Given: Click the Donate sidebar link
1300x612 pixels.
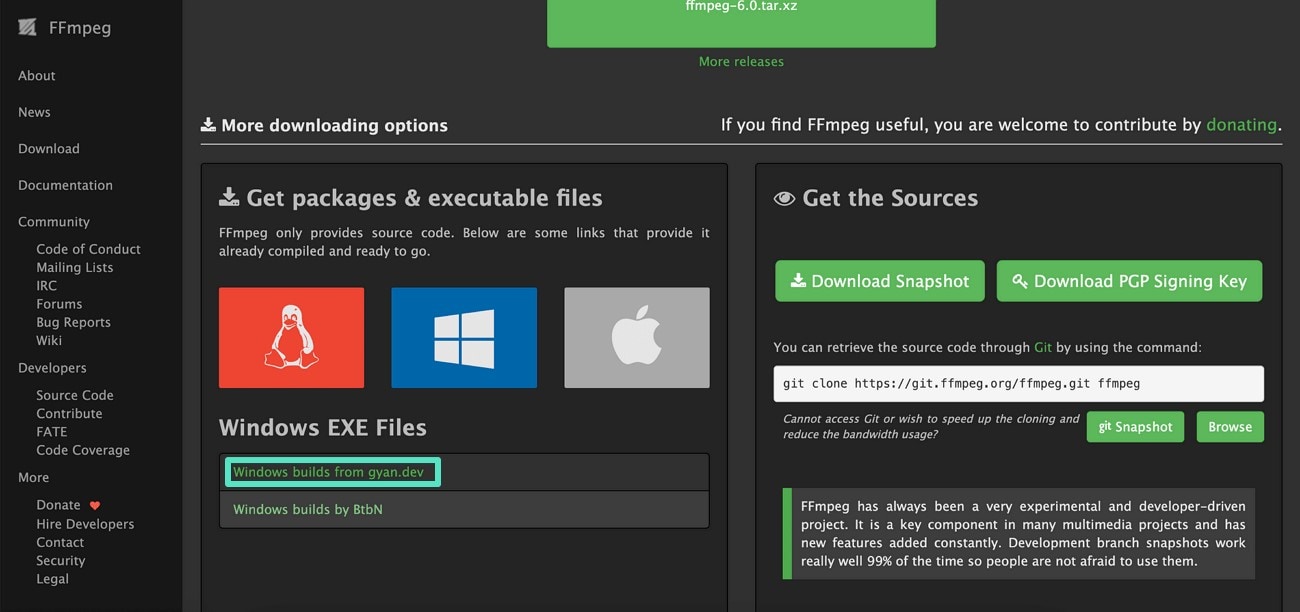Looking at the screenshot, I should [58, 505].
